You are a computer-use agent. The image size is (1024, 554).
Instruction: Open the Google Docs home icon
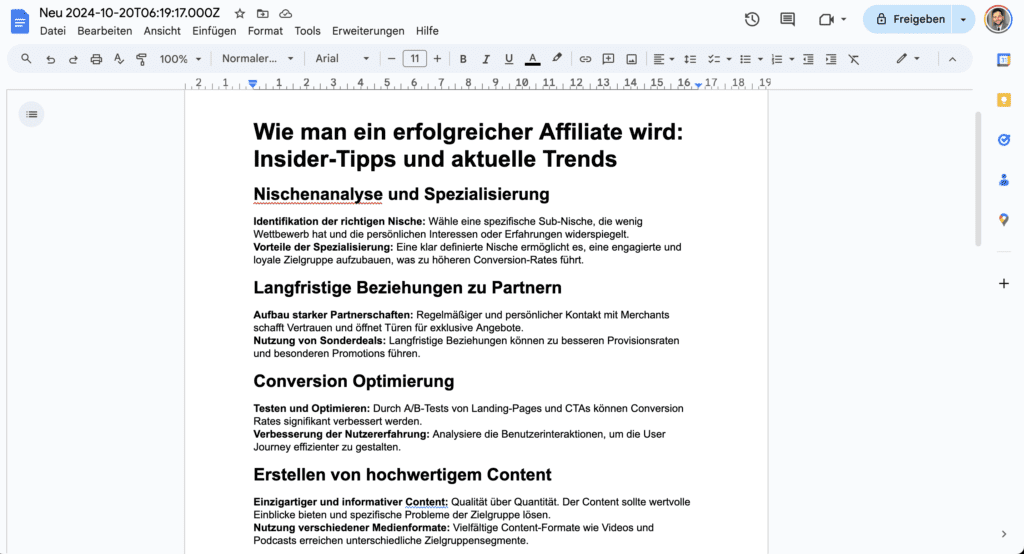pyautogui.click(x=20, y=22)
